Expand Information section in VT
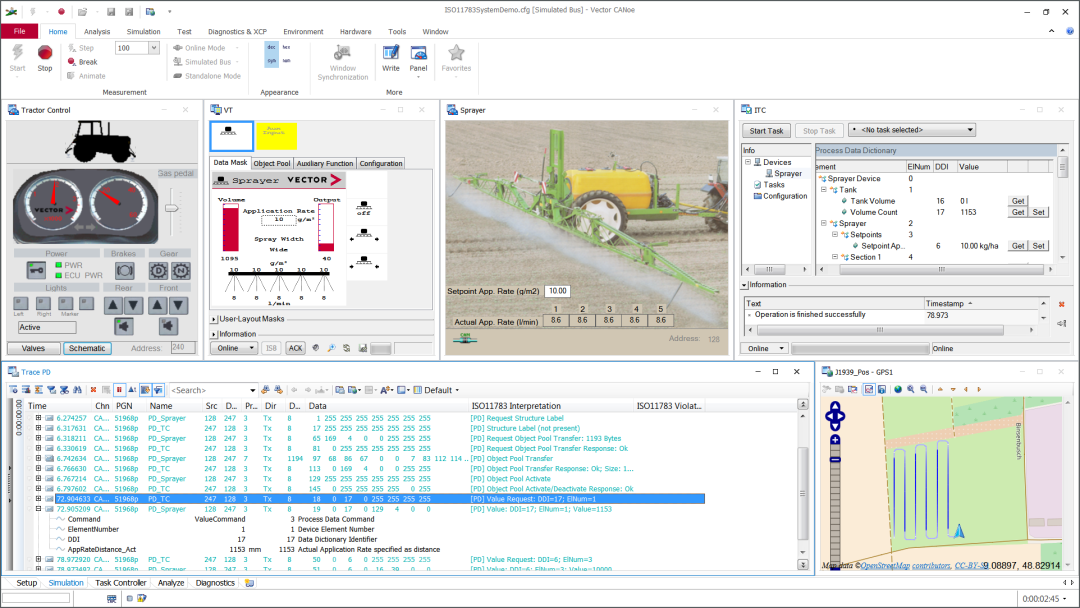Image resolution: width=1080 pixels, height=608 pixels. coord(214,335)
